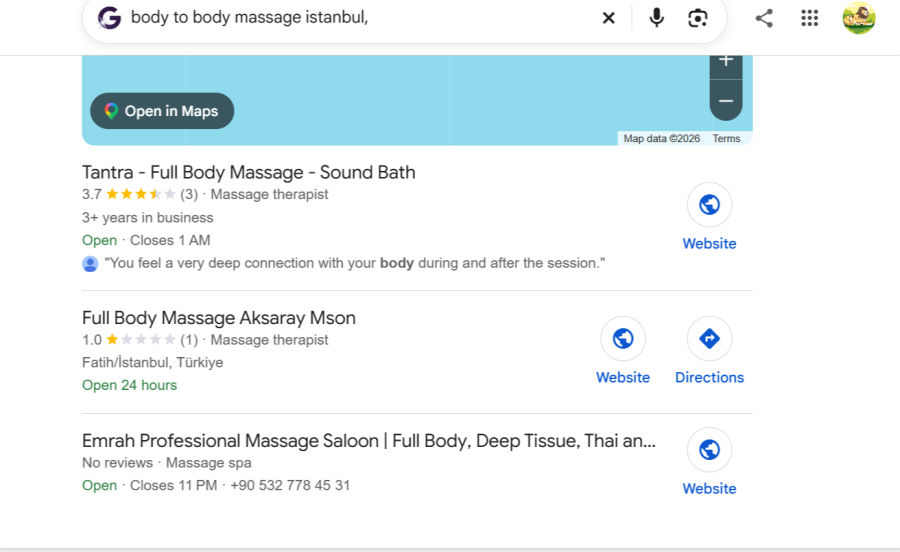Screen dimensions: 900x552
Task: Click the share icon
Action: (764, 18)
